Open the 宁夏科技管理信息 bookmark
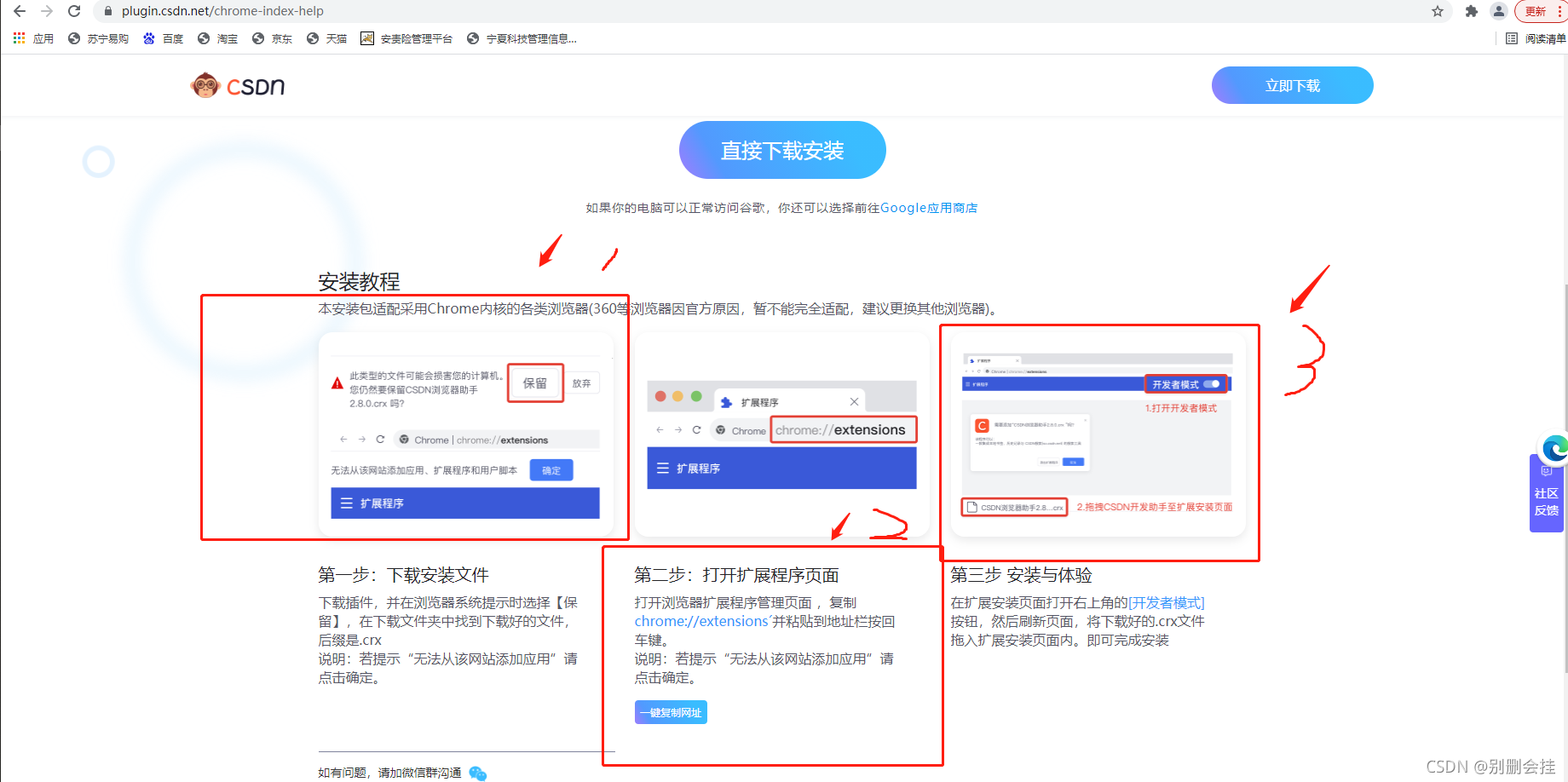Screen dimensions: 1568x782 coord(522,38)
